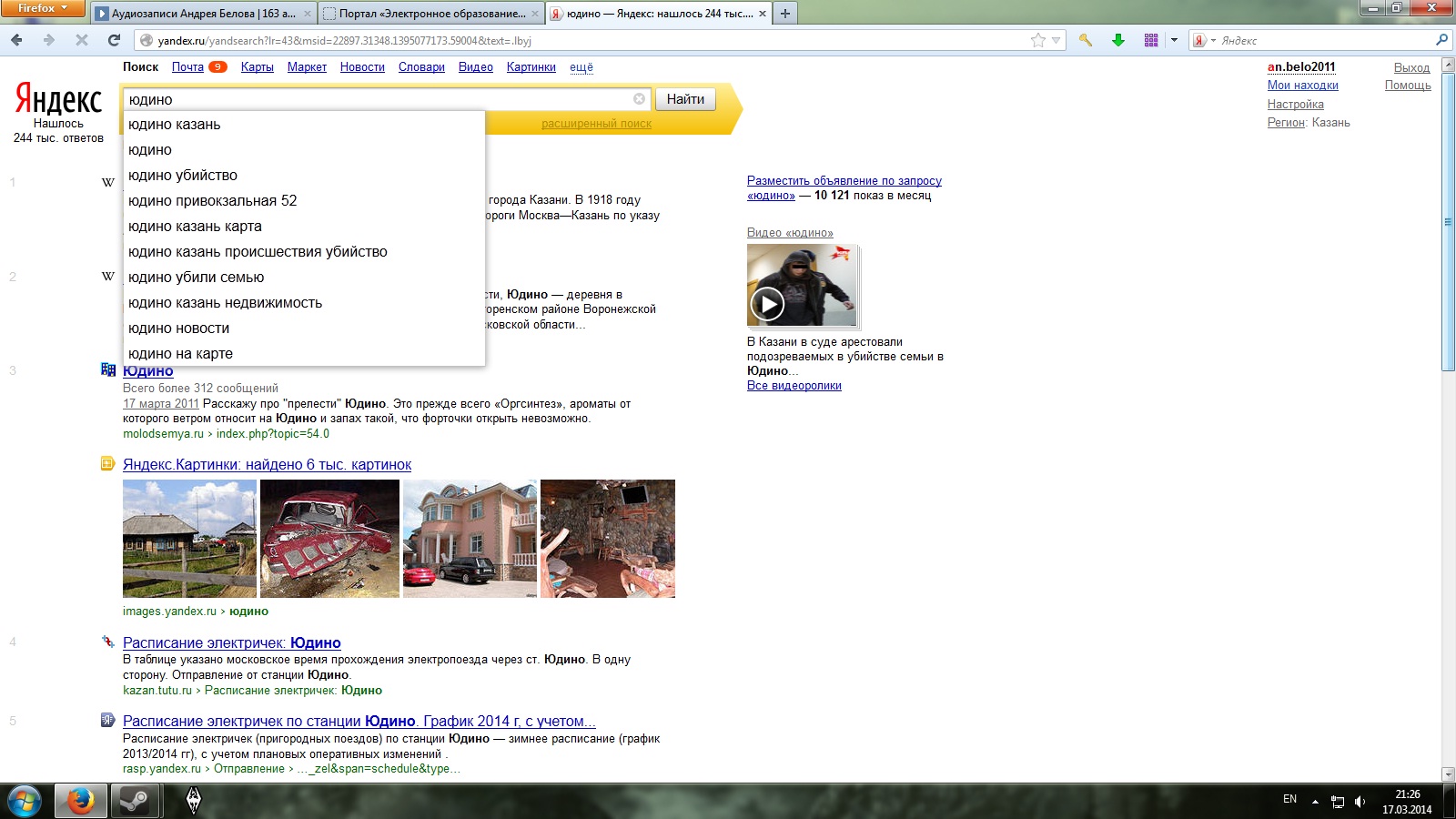The height and width of the screenshot is (819, 1456).
Task: Select suggestion 'юдино казань недвижимость'
Action: point(304,303)
